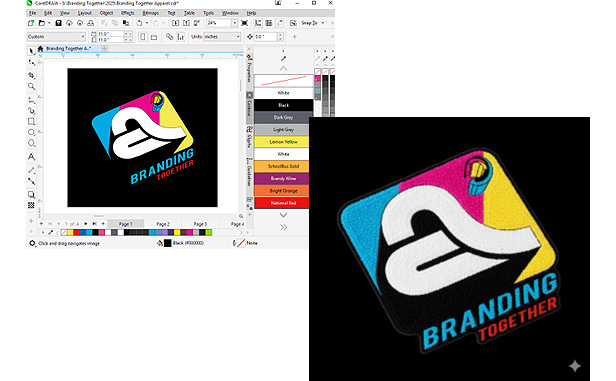Viewport: 616px width, 381px height.
Task: Click the Save disk icon
Action: pyautogui.click(x=58, y=23)
